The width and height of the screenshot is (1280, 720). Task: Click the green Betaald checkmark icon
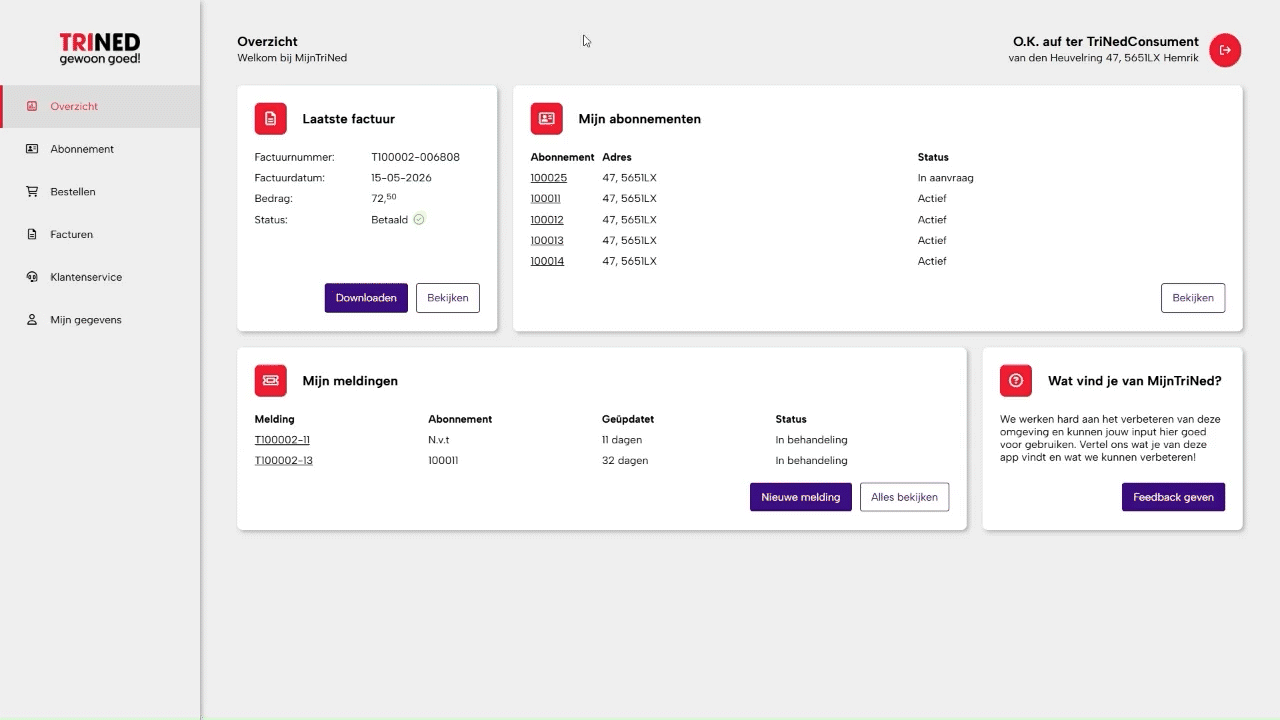click(x=419, y=220)
